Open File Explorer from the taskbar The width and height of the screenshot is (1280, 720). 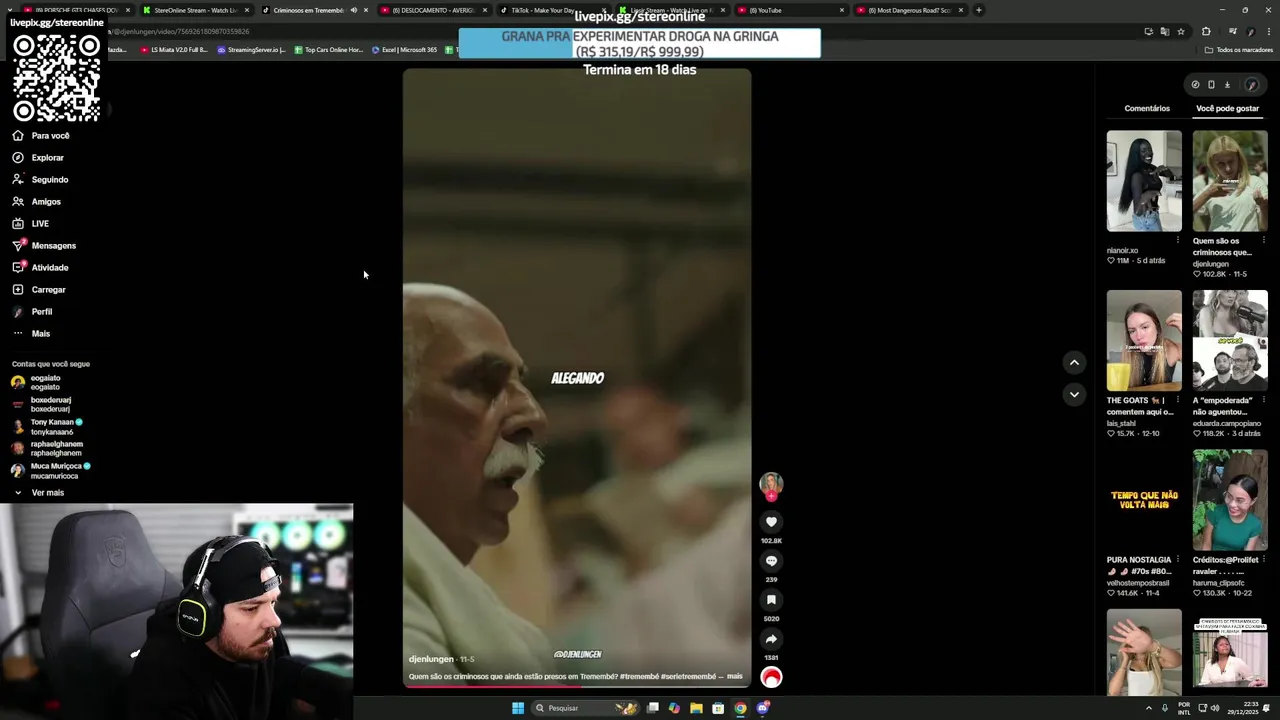tap(696, 708)
